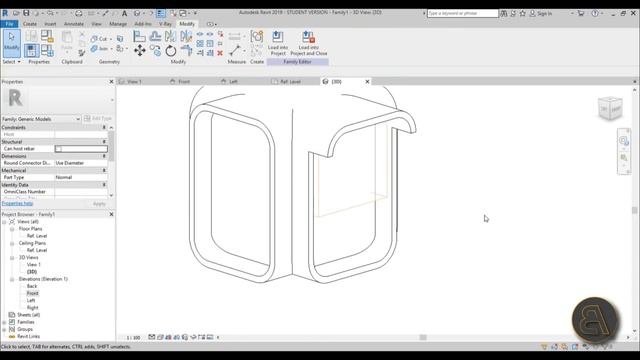640x360 pixels.
Task: Click the Help question mark icon
Action: coord(595,13)
